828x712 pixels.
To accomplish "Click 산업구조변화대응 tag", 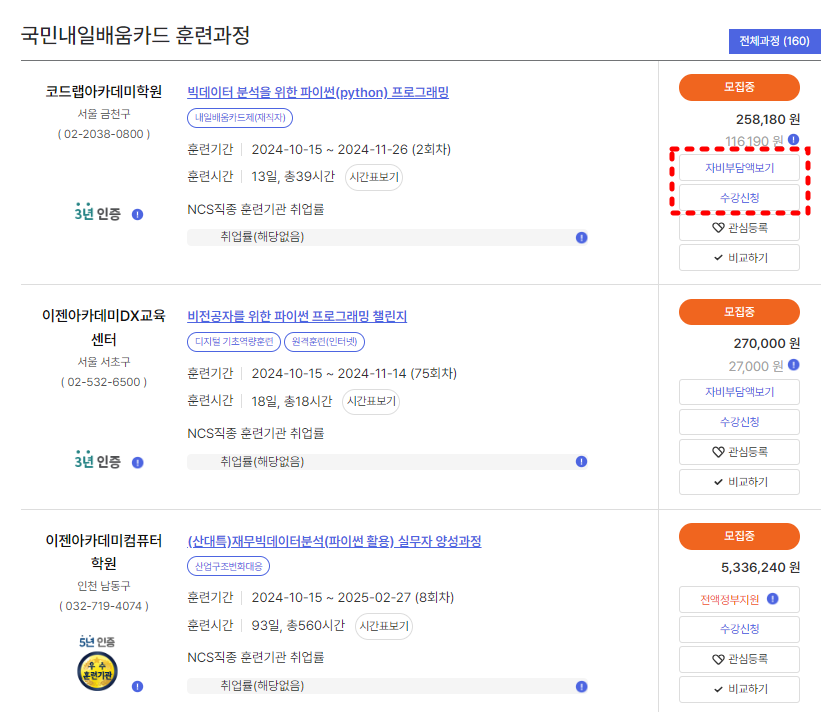I will (228, 566).
